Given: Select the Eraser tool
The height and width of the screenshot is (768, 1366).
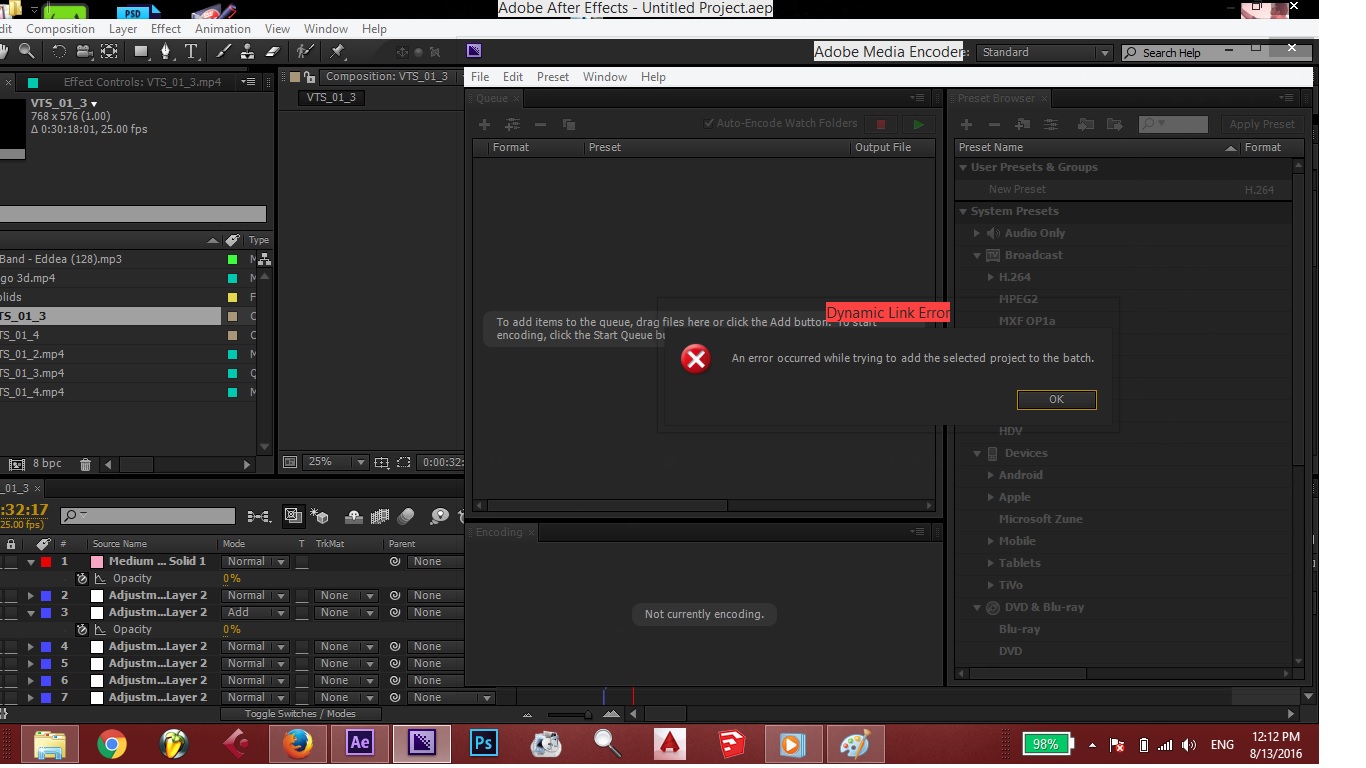Looking at the screenshot, I should (x=274, y=52).
